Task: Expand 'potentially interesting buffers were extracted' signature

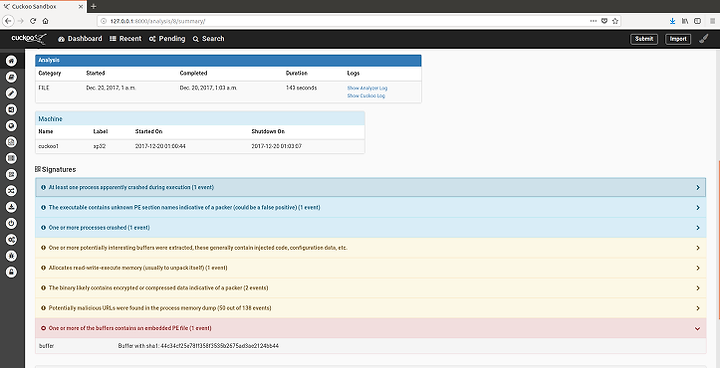Action: tap(370, 248)
